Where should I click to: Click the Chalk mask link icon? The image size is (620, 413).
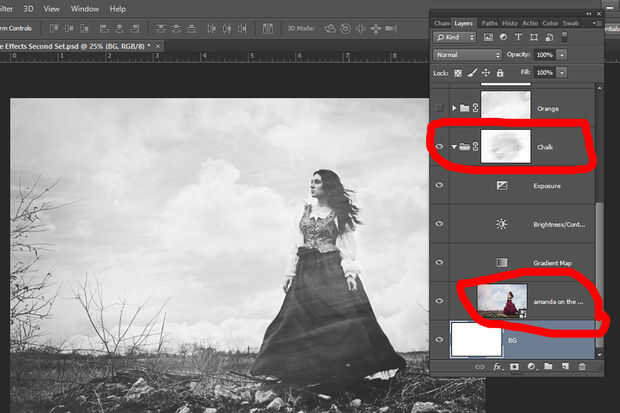pos(475,147)
